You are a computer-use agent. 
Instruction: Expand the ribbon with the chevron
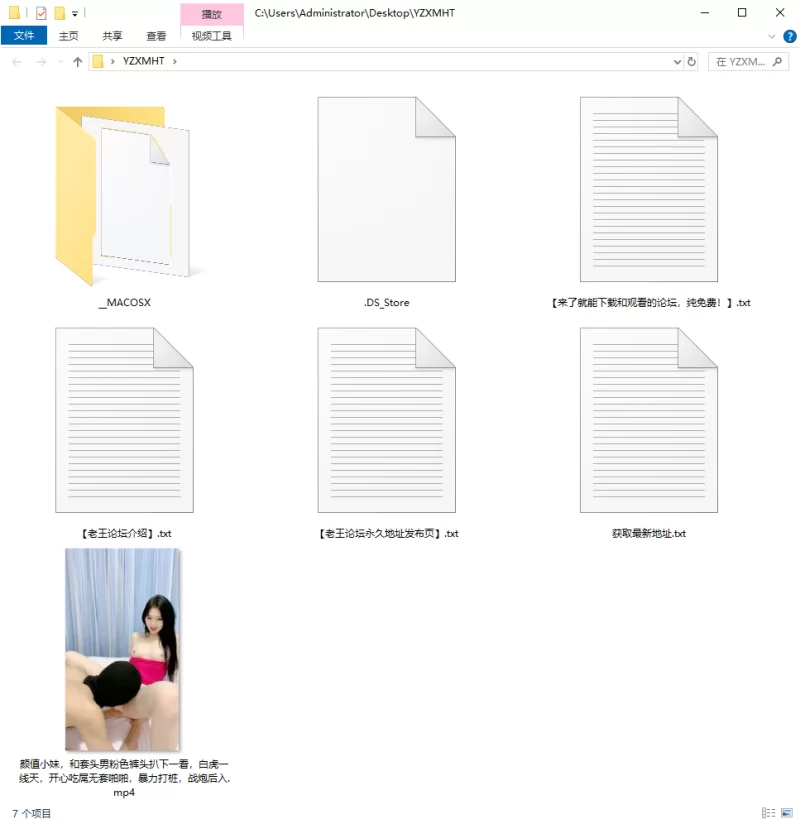click(772, 36)
